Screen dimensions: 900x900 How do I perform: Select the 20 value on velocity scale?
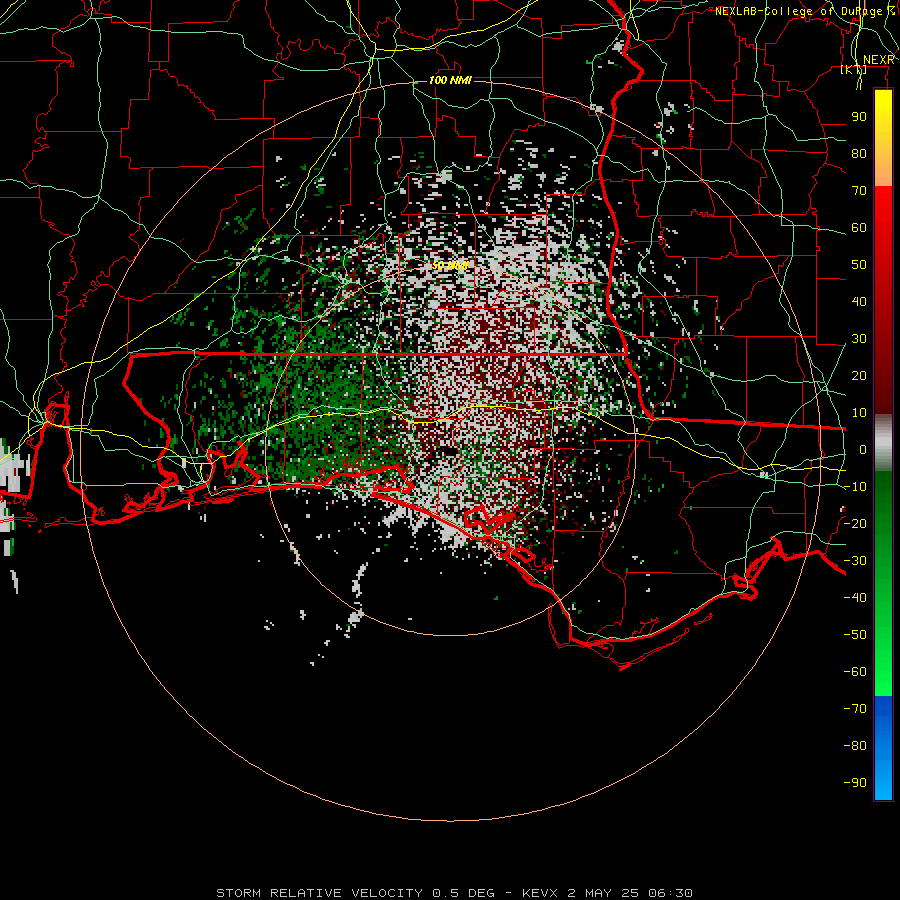coord(859,376)
